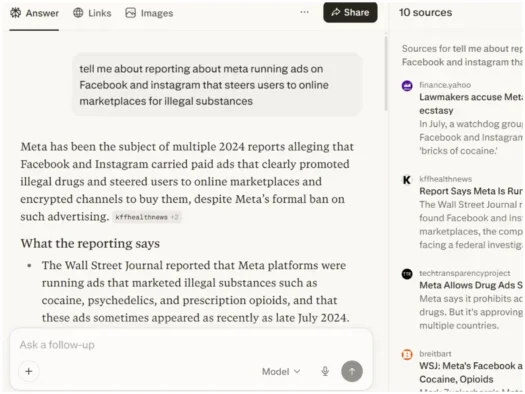Click the '10 sources' heading

click(425, 12)
